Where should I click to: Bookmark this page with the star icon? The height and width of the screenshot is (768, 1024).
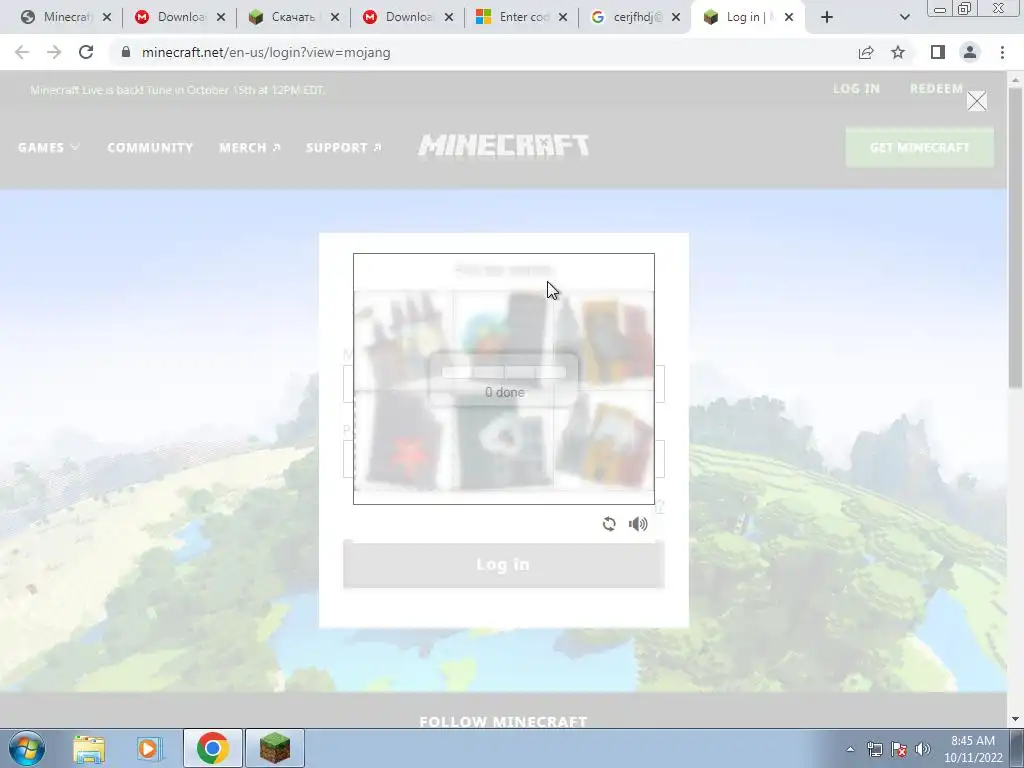tap(898, 52)
